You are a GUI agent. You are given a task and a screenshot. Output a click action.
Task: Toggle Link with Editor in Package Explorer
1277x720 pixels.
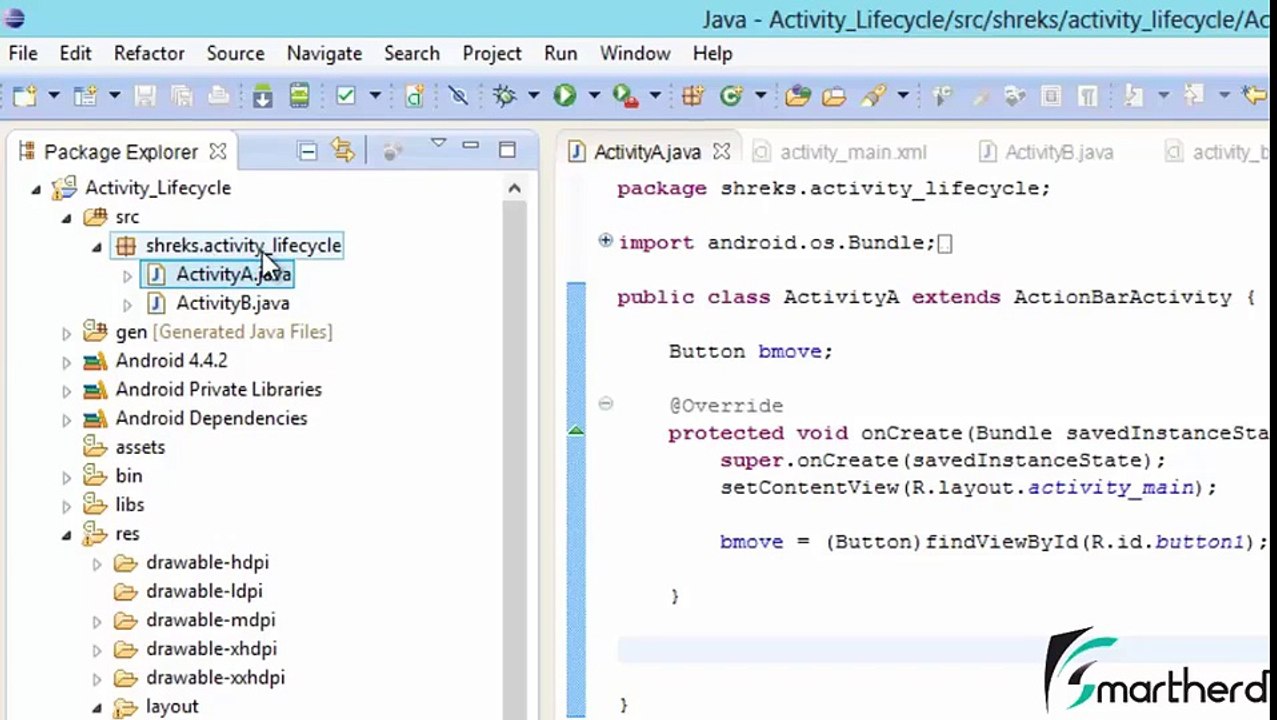pos(343,151)
